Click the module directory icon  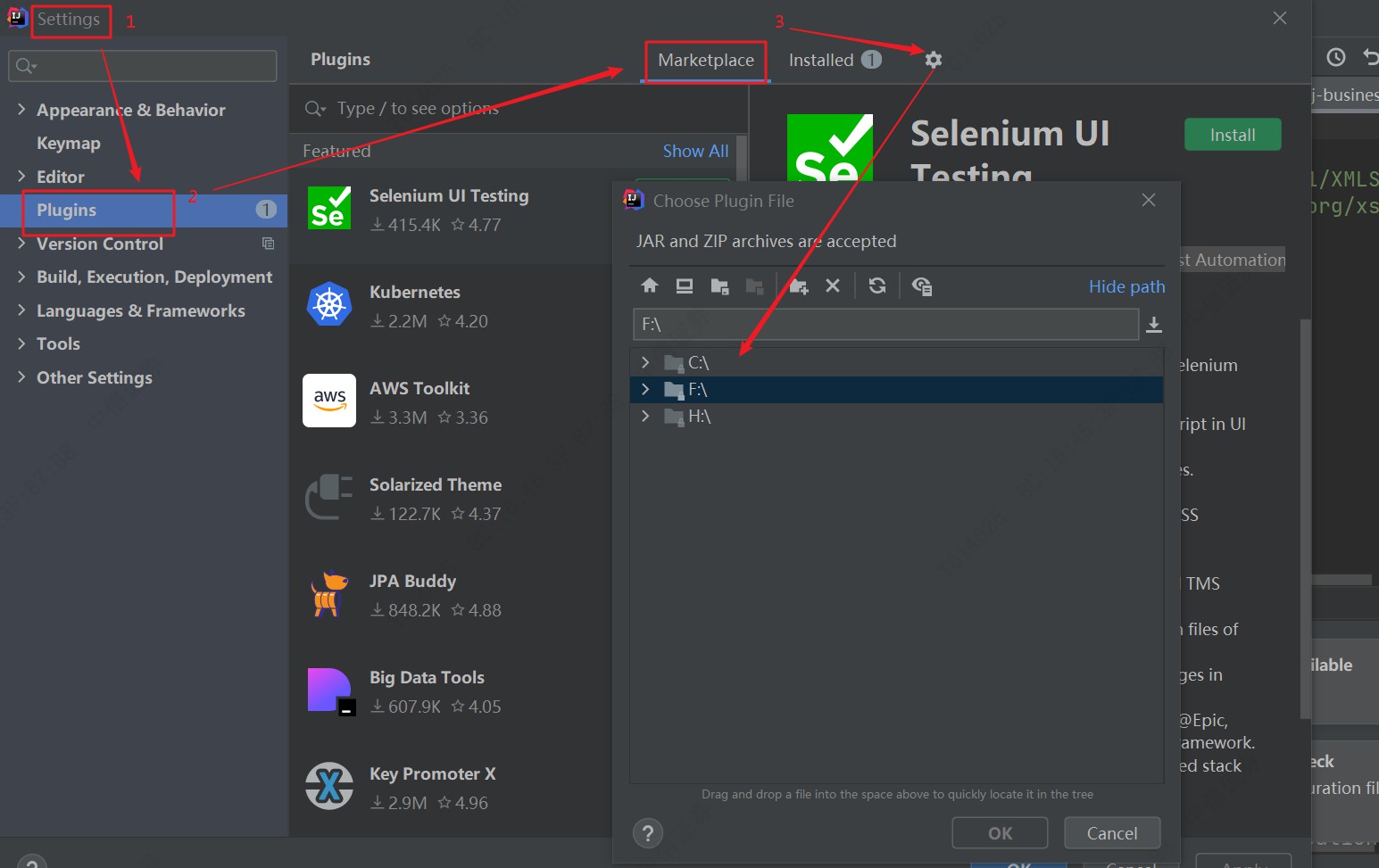(x=754, y=285)
